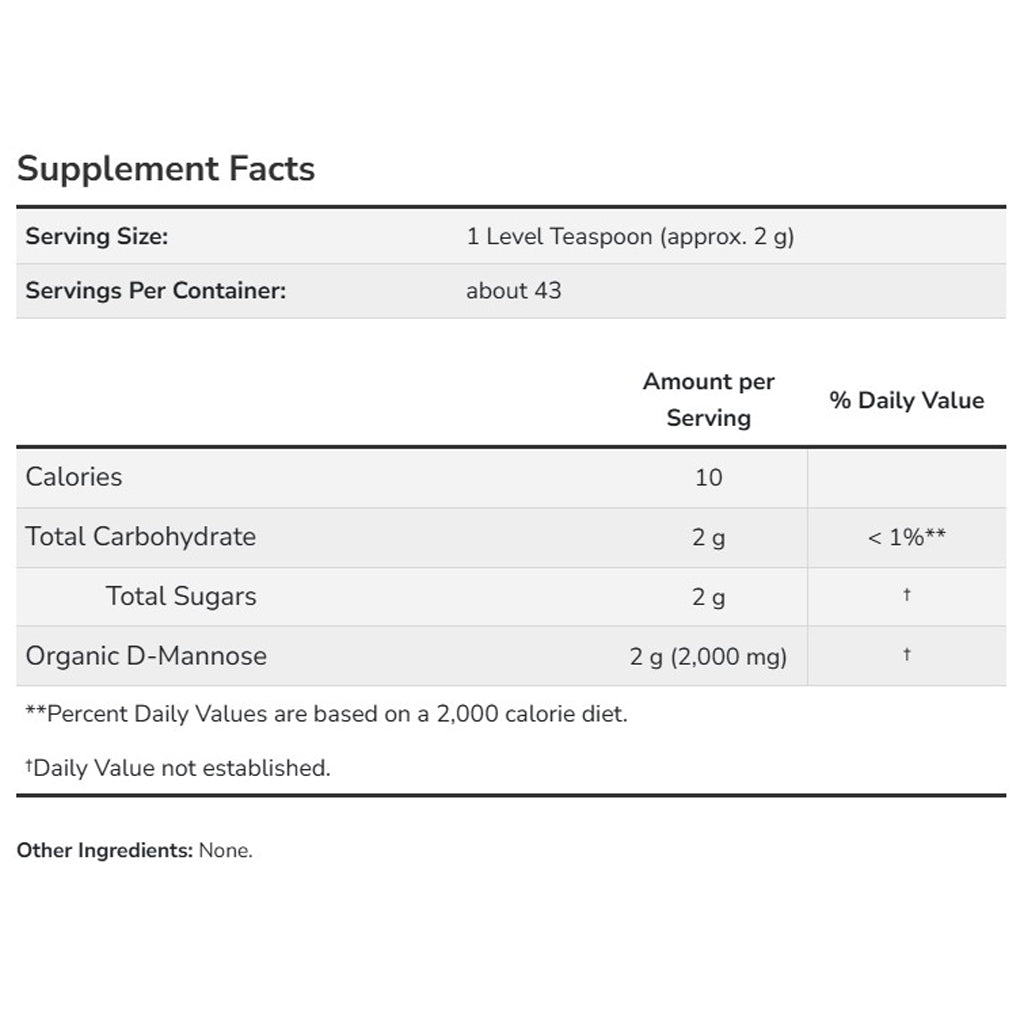Click the Amount per Serving column header

point(708,400)
